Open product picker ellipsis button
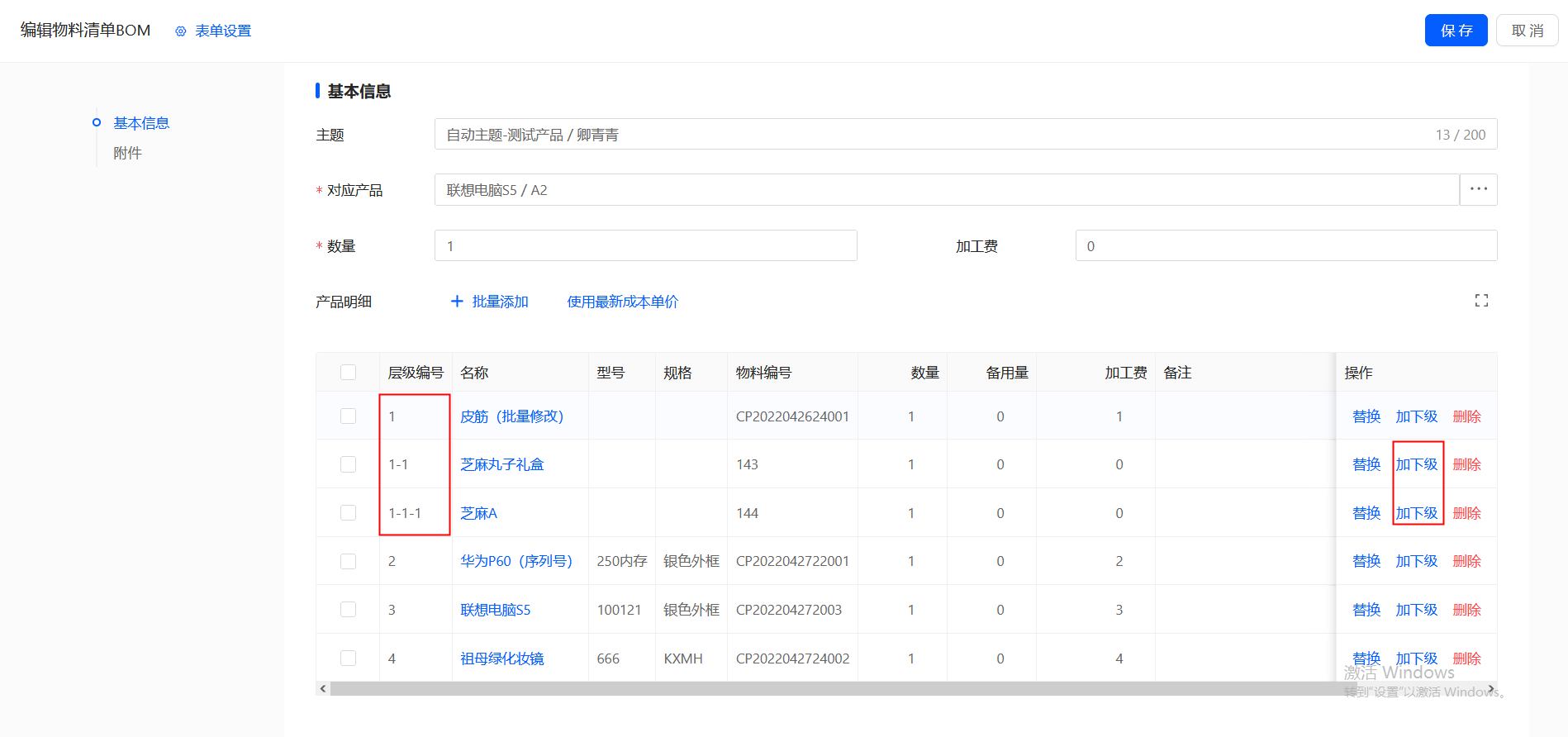1568x737 pixels. click(x=1479, y=189)
